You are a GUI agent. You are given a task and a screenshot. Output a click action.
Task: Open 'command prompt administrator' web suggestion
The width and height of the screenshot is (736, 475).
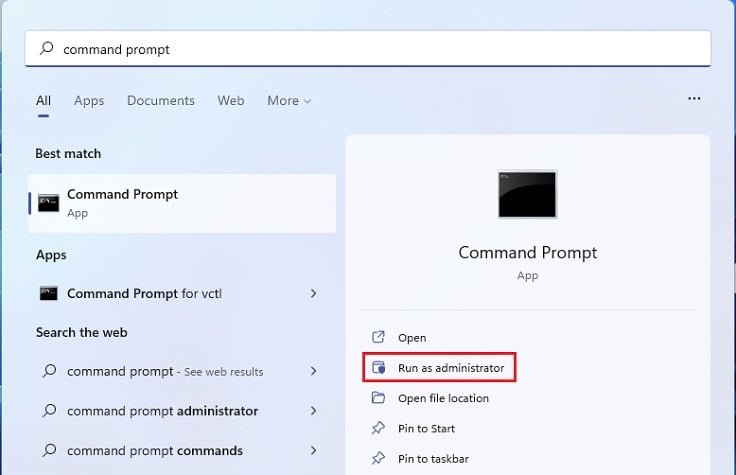click(x=182, y=411)
